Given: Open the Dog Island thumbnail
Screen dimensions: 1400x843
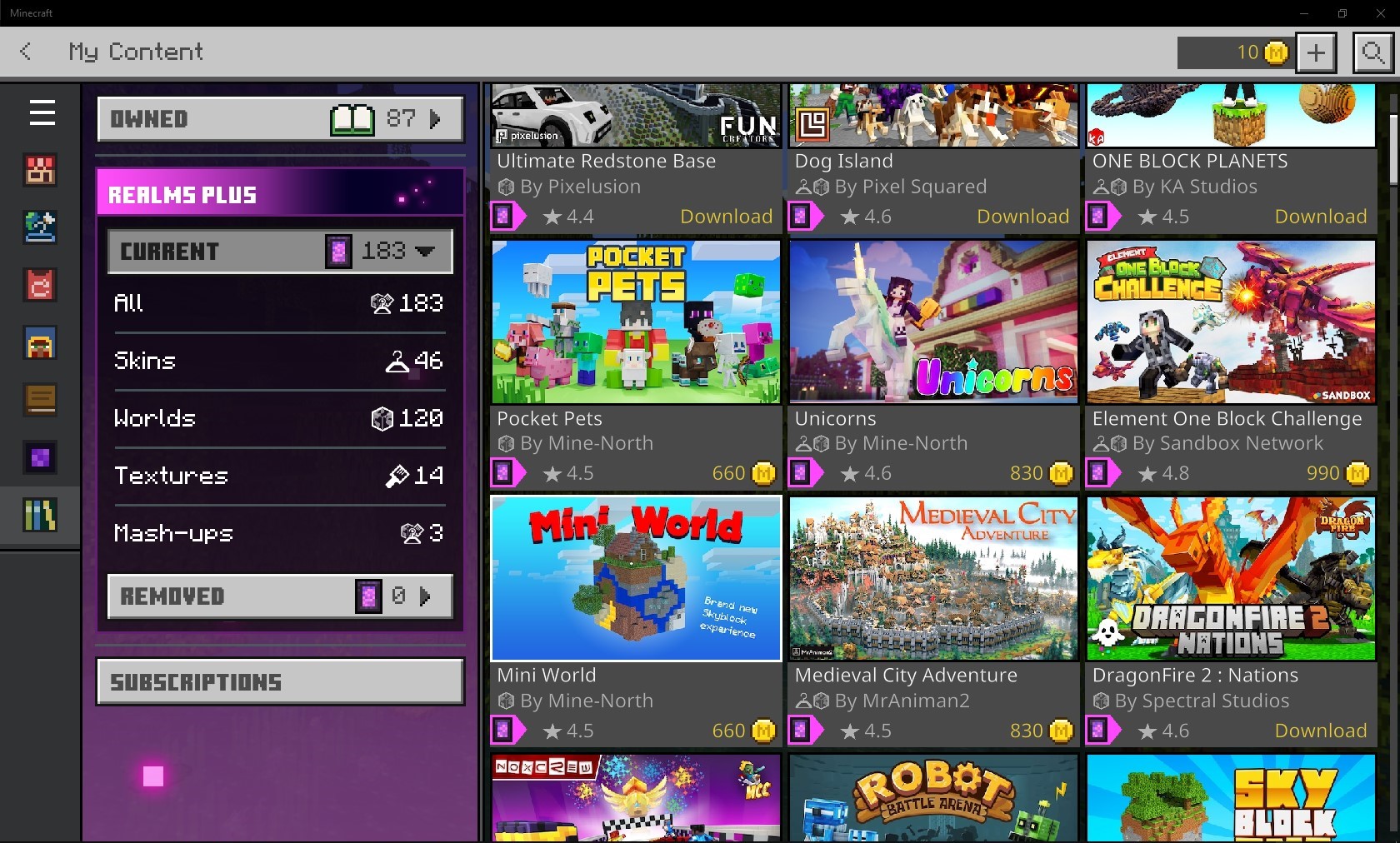Looking at the screenshot, I should 933,115.
